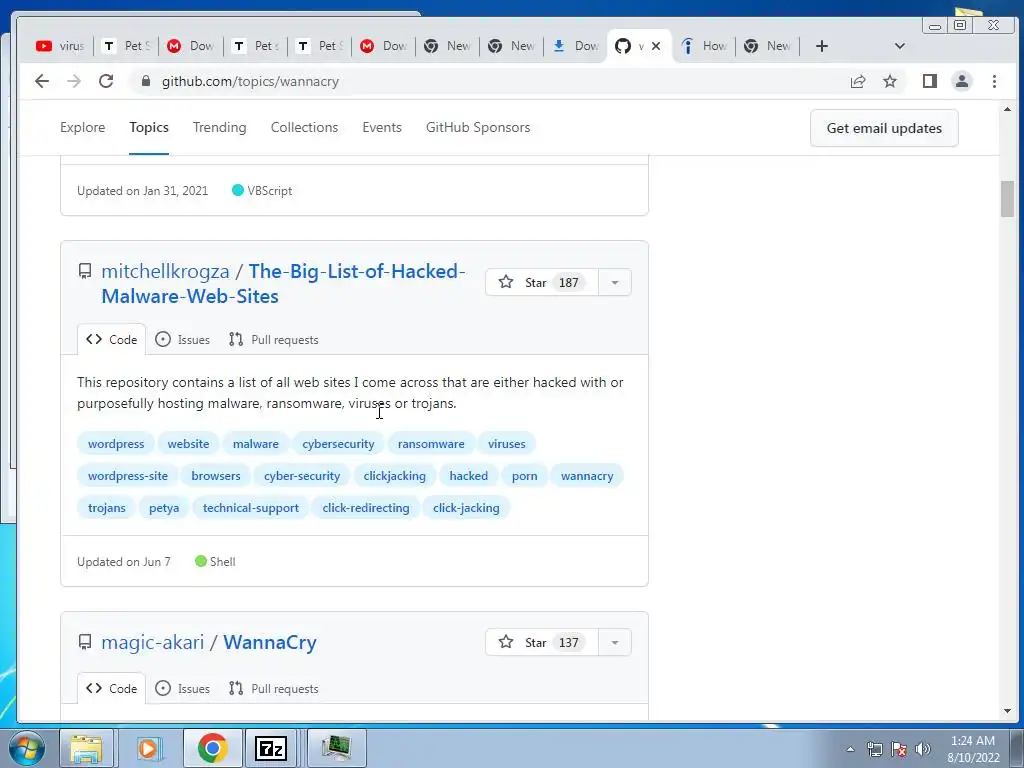The image size is (1024, 768).
Task: Click the technical-support topic tag
Action: coord(251,507)
